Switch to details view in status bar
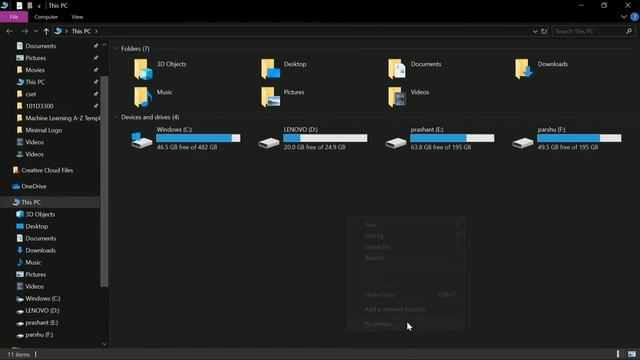The image size is (640, 360). coord(618,354)
